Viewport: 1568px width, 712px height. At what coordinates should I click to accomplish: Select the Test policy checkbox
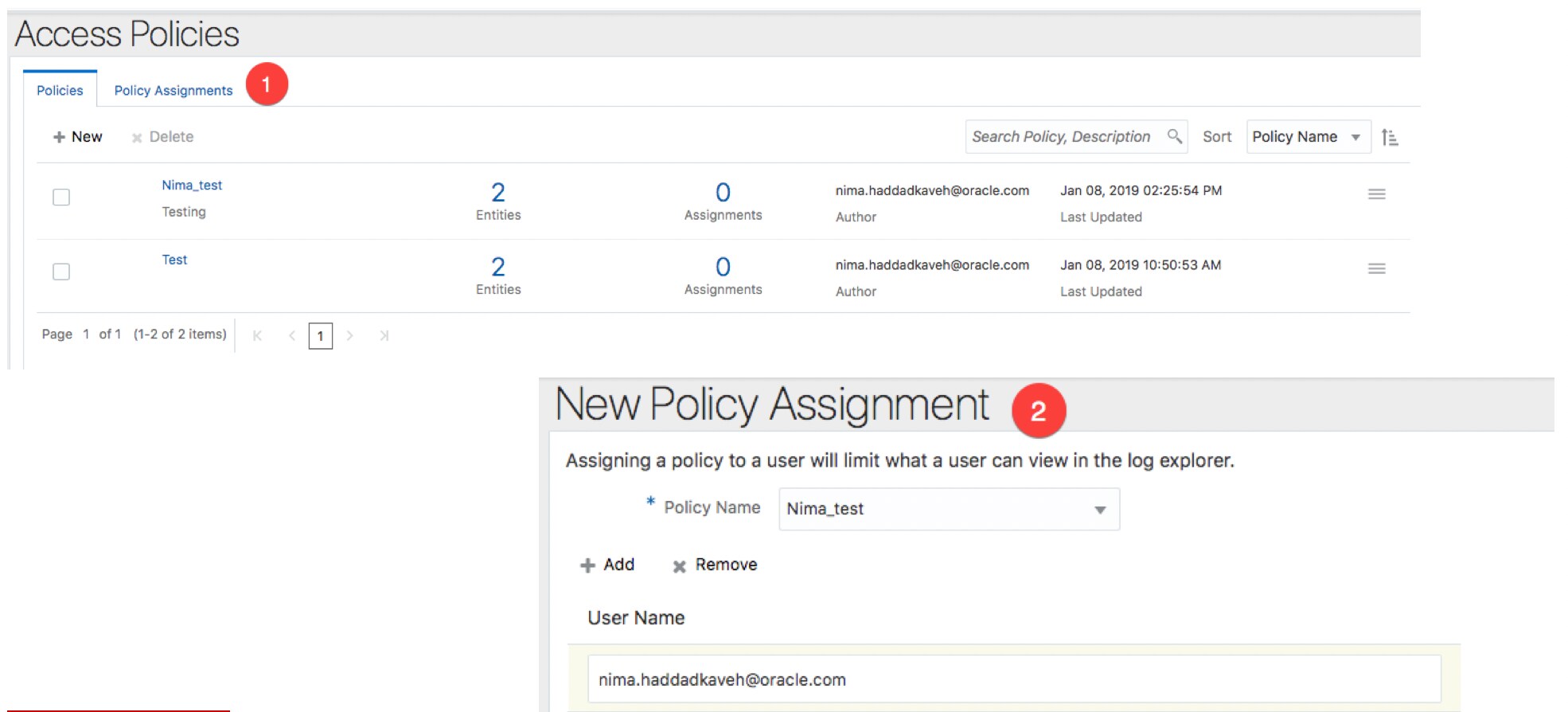(x=61, y=272)
